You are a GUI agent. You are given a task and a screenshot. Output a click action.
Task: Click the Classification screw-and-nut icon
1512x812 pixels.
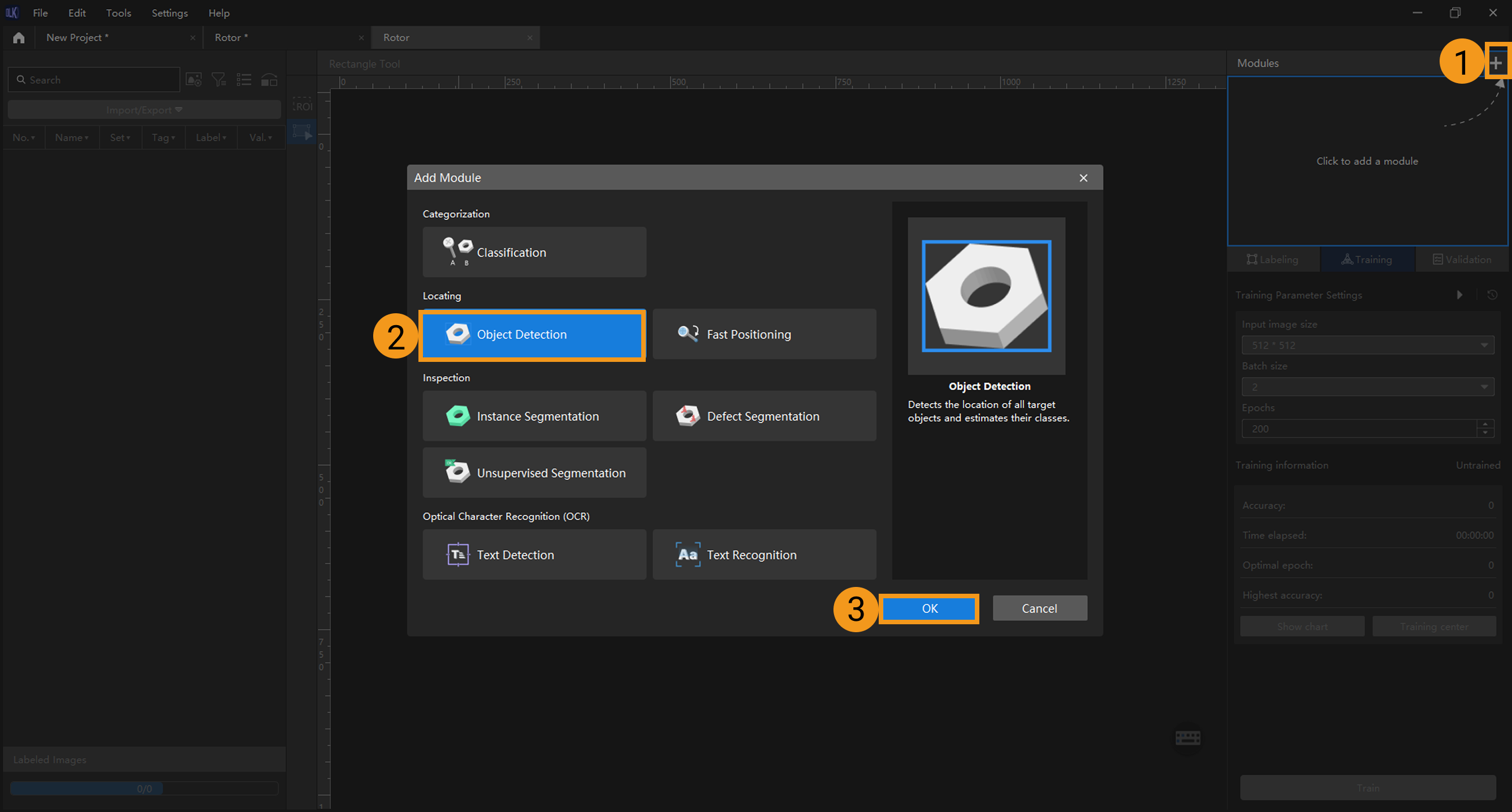[x=457, y=250]
